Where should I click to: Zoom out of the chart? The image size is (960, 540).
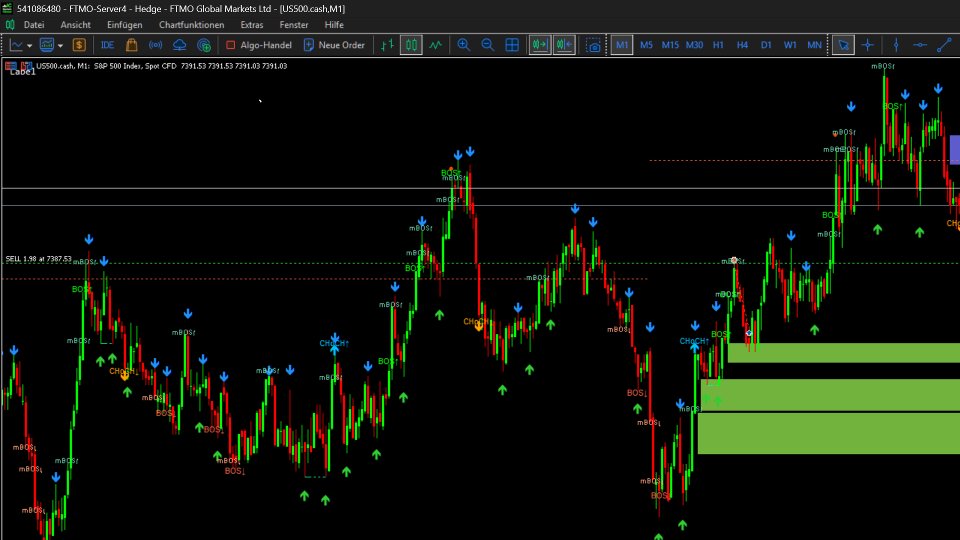coord(487,45)
